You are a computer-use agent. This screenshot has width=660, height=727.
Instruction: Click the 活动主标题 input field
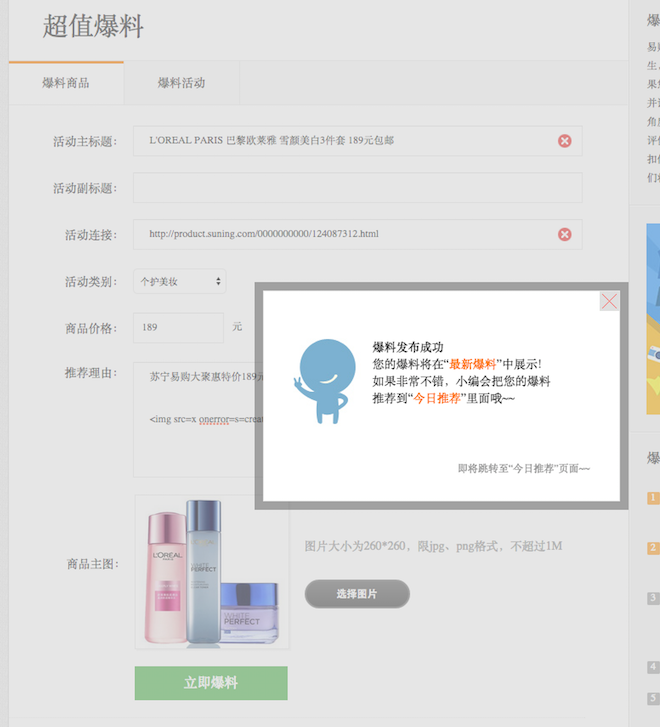pos(358,141)
